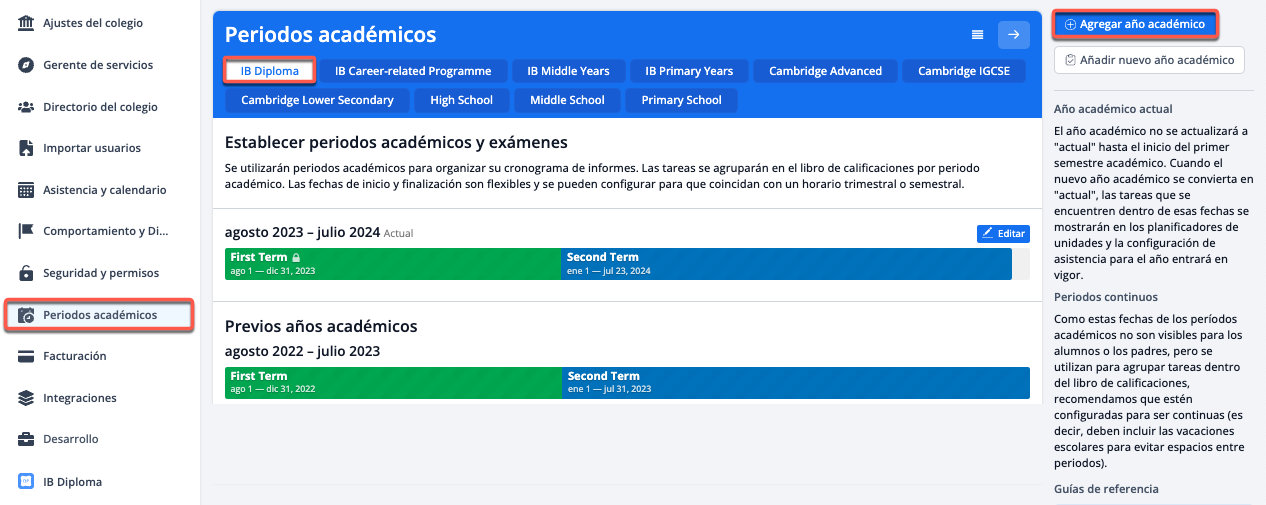Click the Integraciones layers icon

27,398
